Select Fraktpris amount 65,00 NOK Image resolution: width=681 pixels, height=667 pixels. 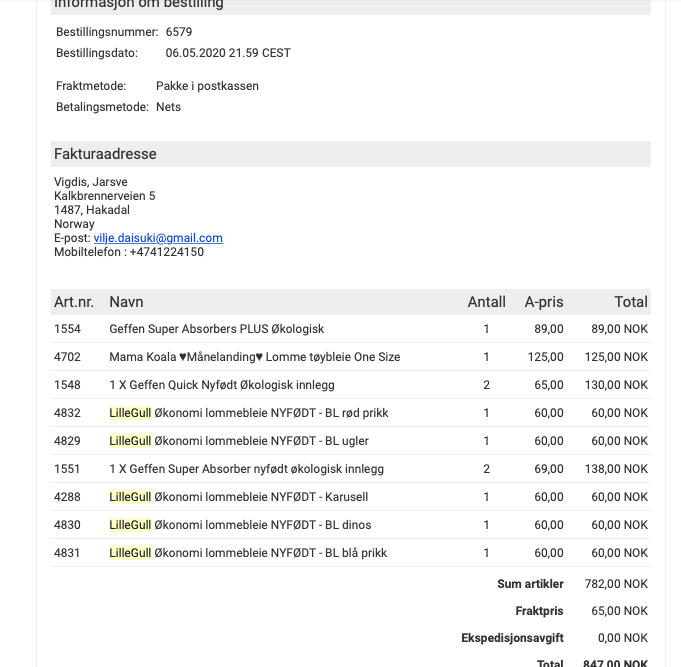619,611
